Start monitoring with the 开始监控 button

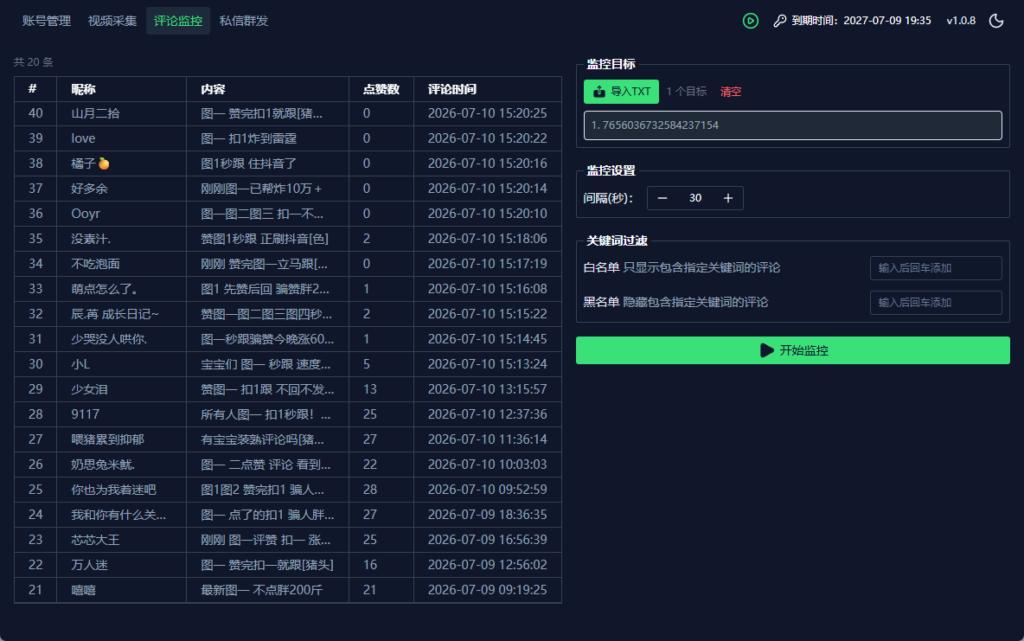(793, 351)
